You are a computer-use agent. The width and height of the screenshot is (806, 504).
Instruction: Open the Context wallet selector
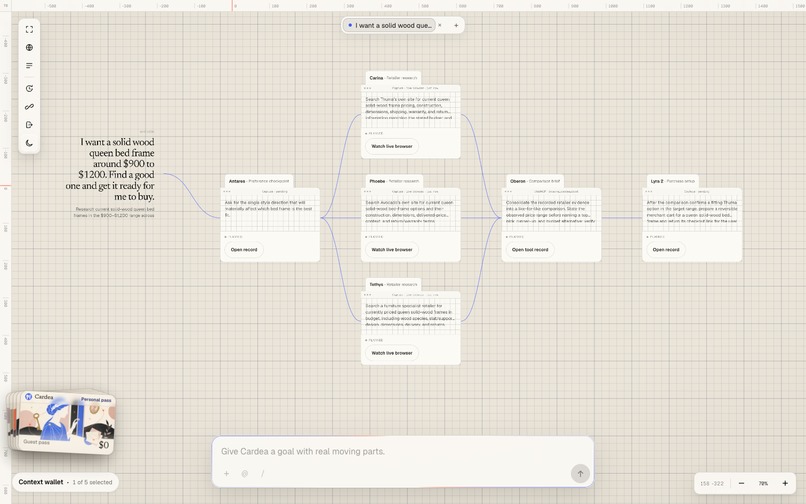click(65, 482)
